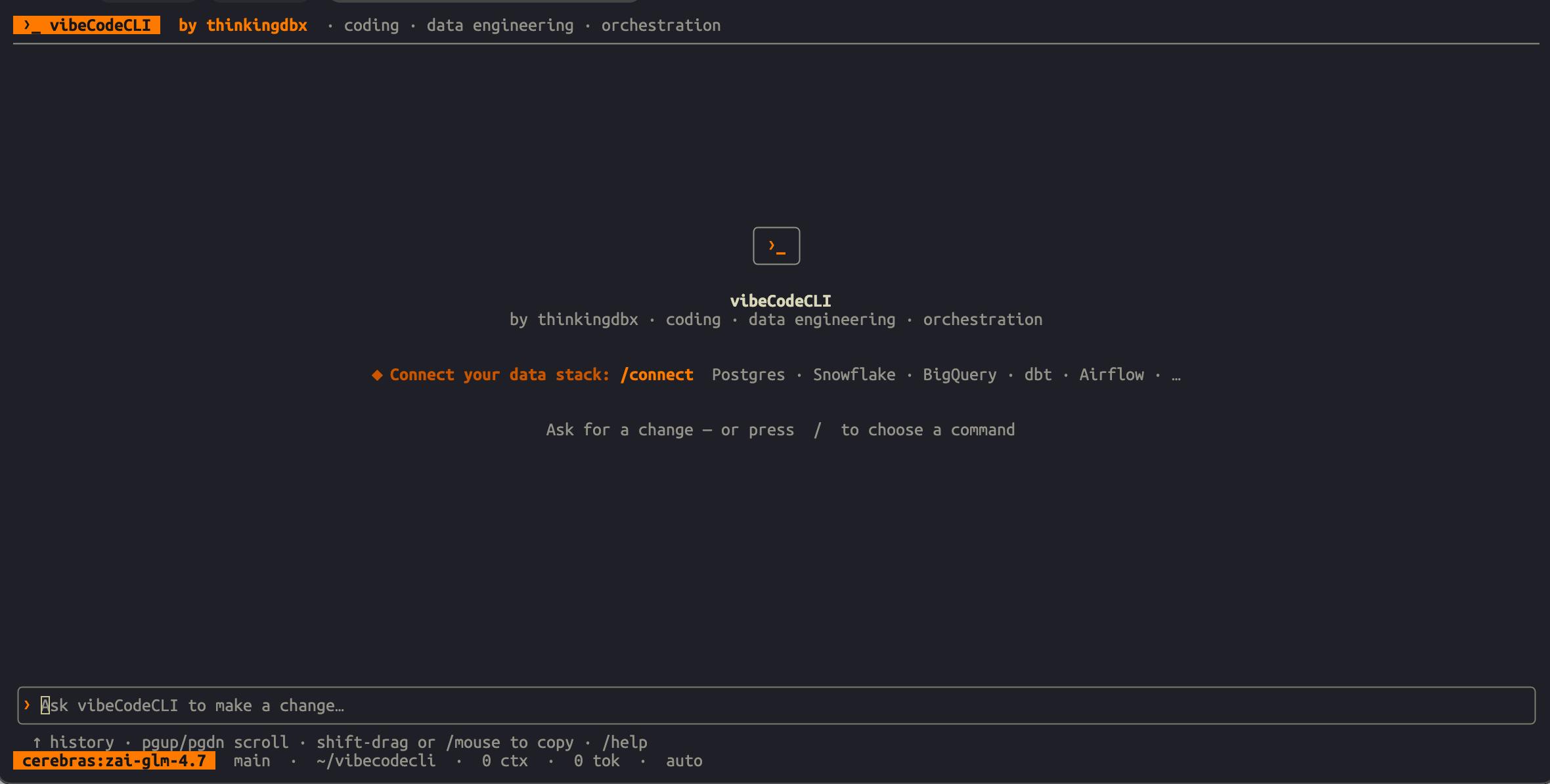1550x784 pixels.
Task: Click the '~/vibecodecli' path in the status bar
Action: 376,760
